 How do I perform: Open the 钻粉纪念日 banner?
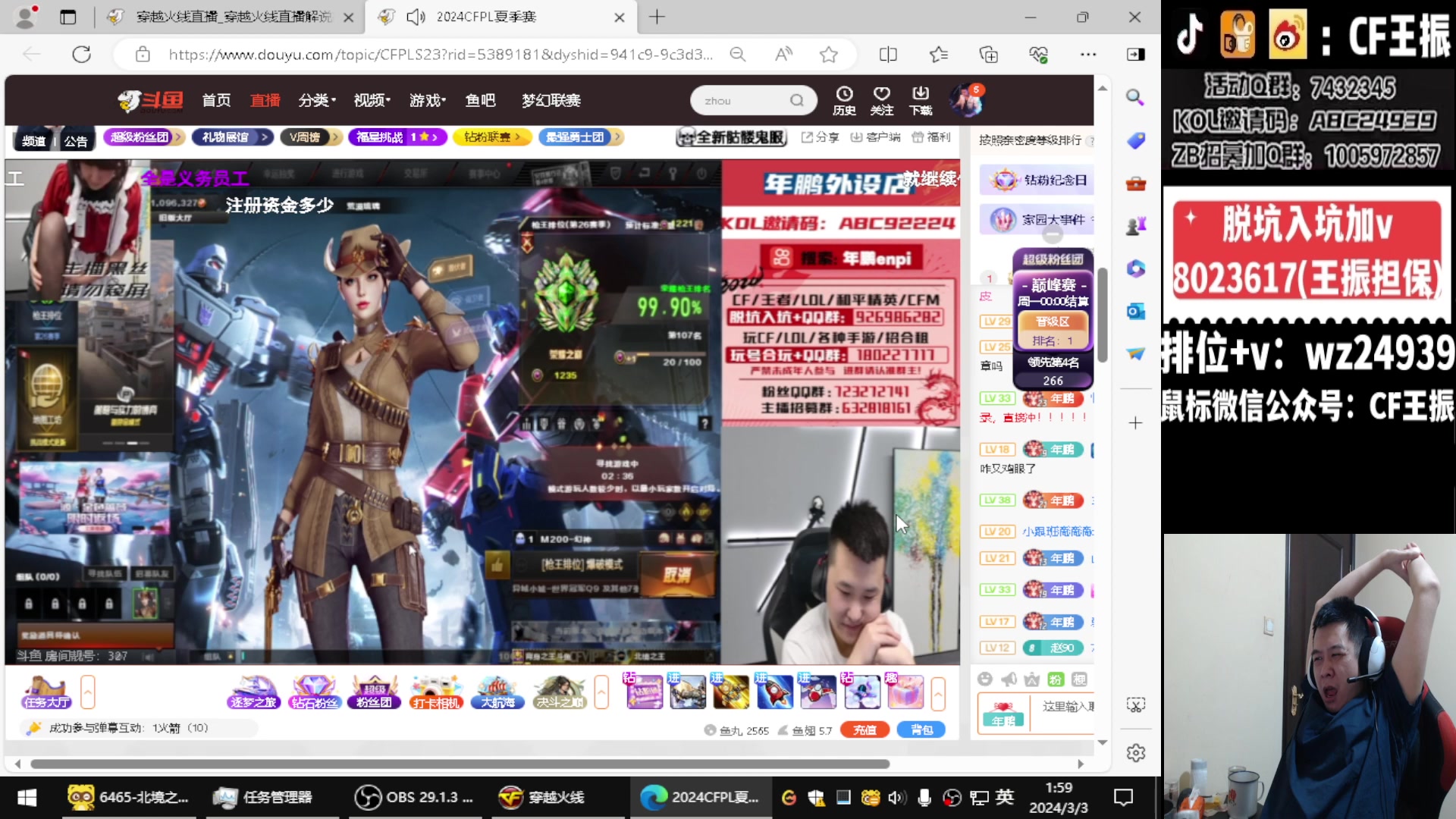[1037, 180]
